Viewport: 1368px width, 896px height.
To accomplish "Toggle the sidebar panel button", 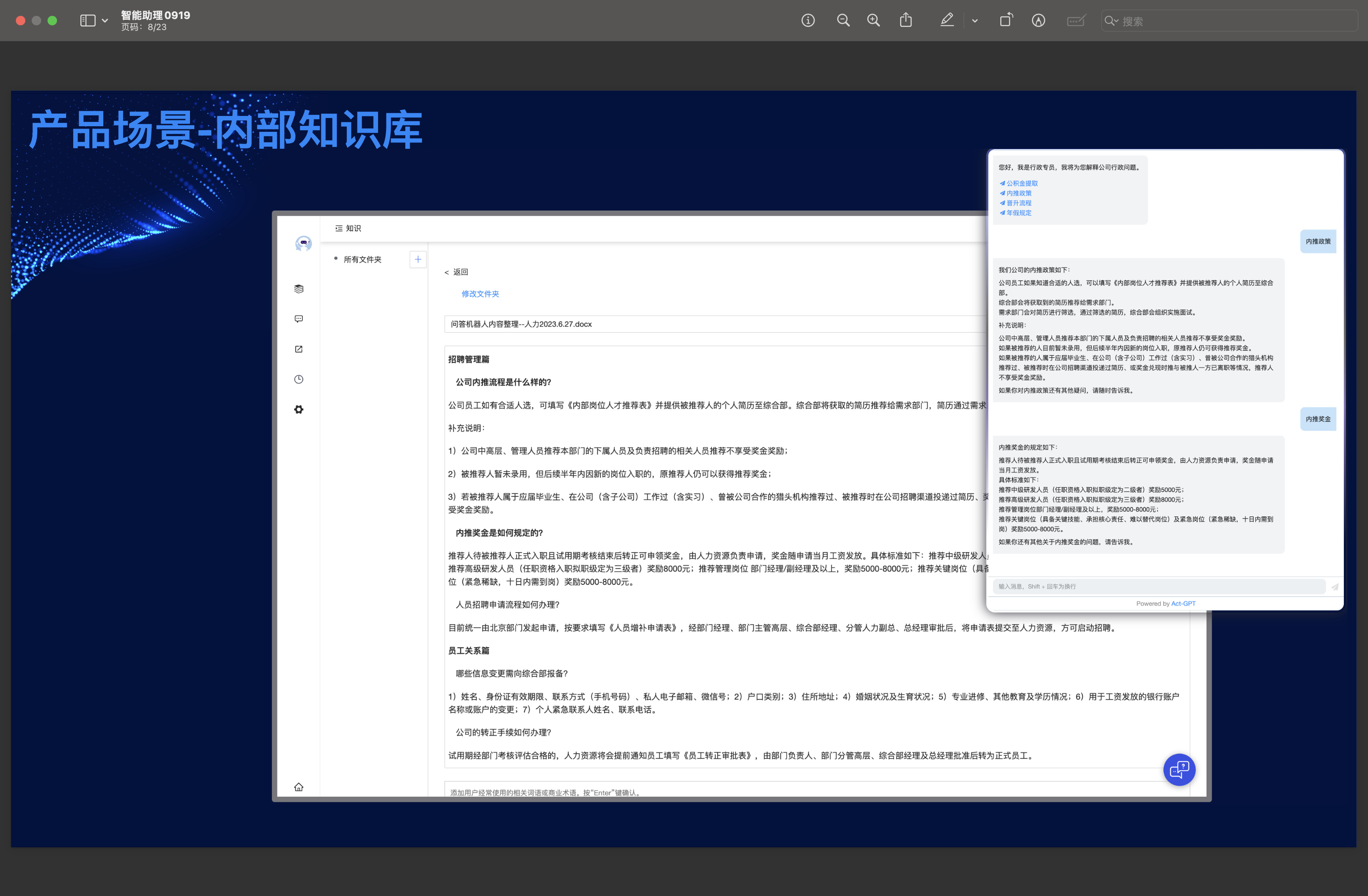I will (87, 21).
